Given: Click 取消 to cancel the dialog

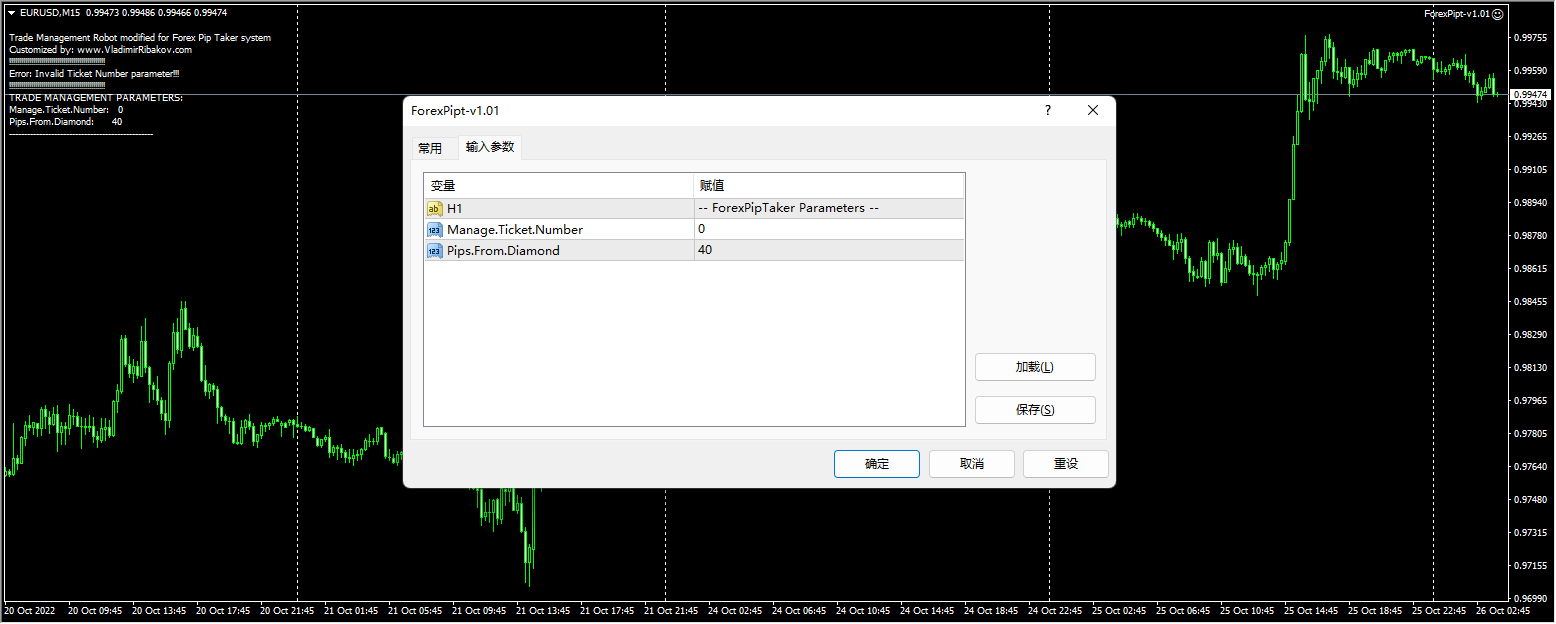Looking at the screenshot, I should (x=971, y=463).
